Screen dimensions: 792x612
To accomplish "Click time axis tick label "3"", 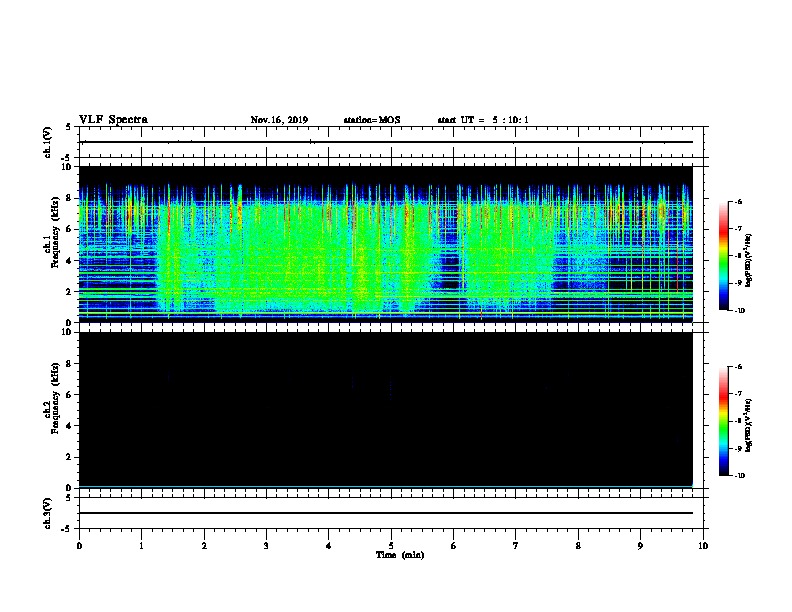I will [x=266, y=546].
